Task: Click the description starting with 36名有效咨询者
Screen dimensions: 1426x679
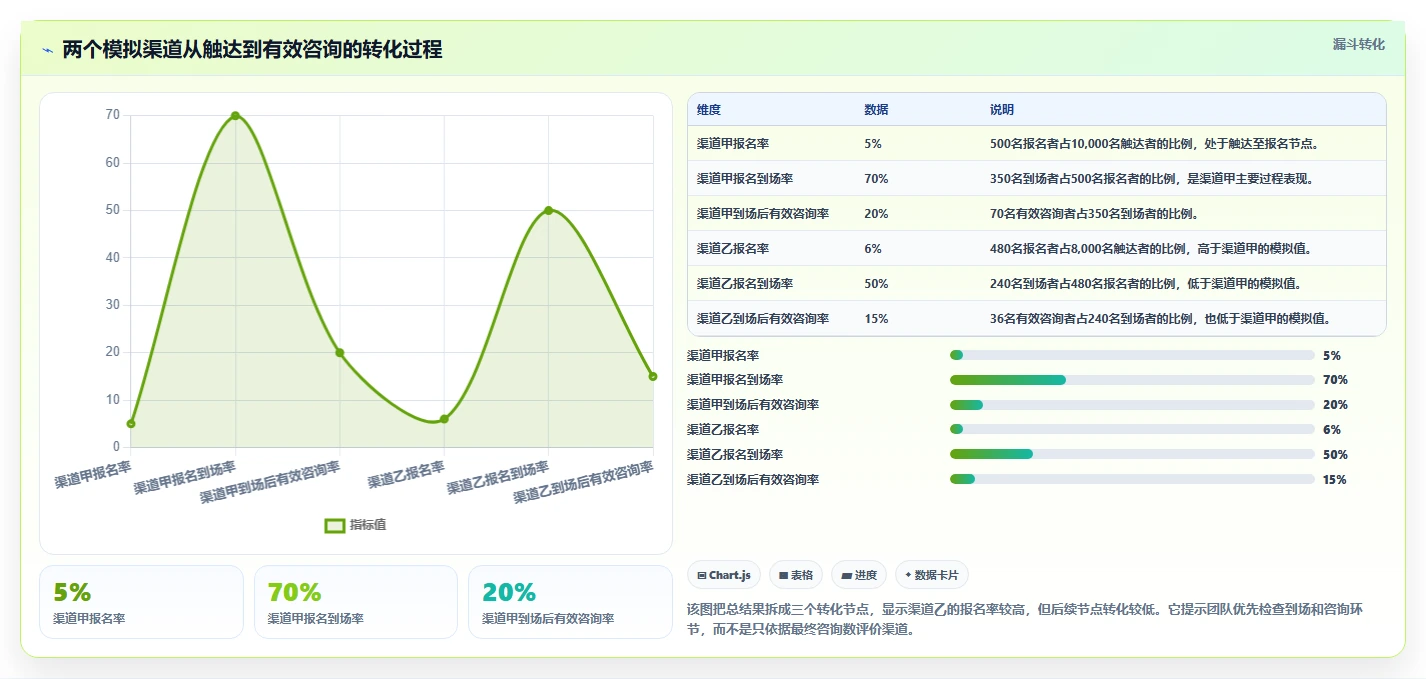Action: [x=1160, y=318]
